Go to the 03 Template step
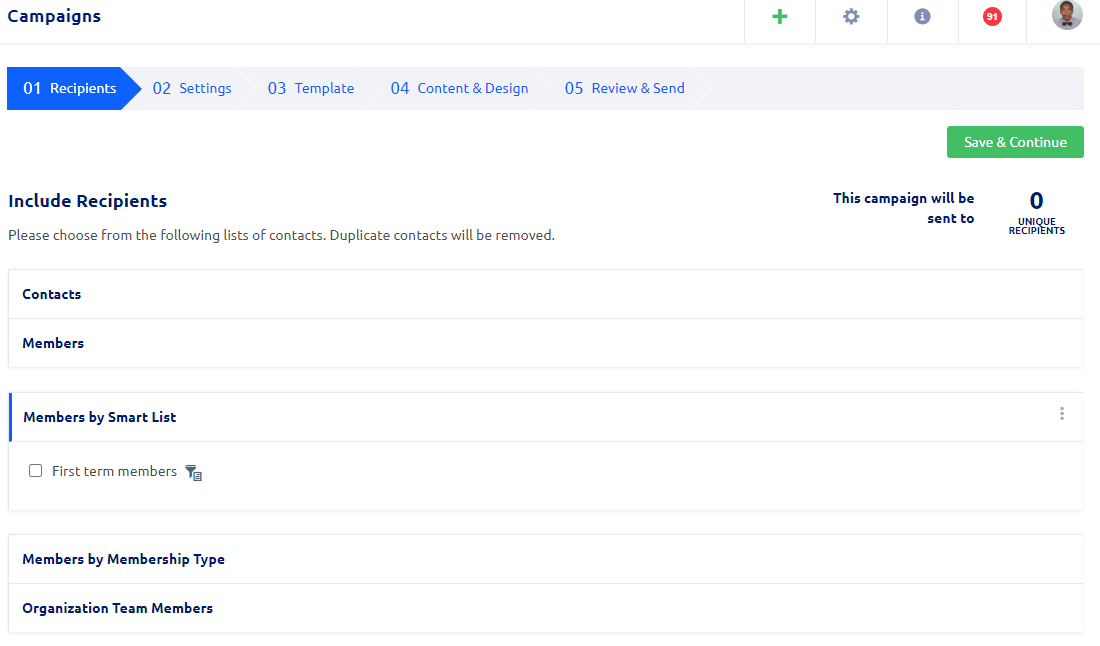 point(311,88)
